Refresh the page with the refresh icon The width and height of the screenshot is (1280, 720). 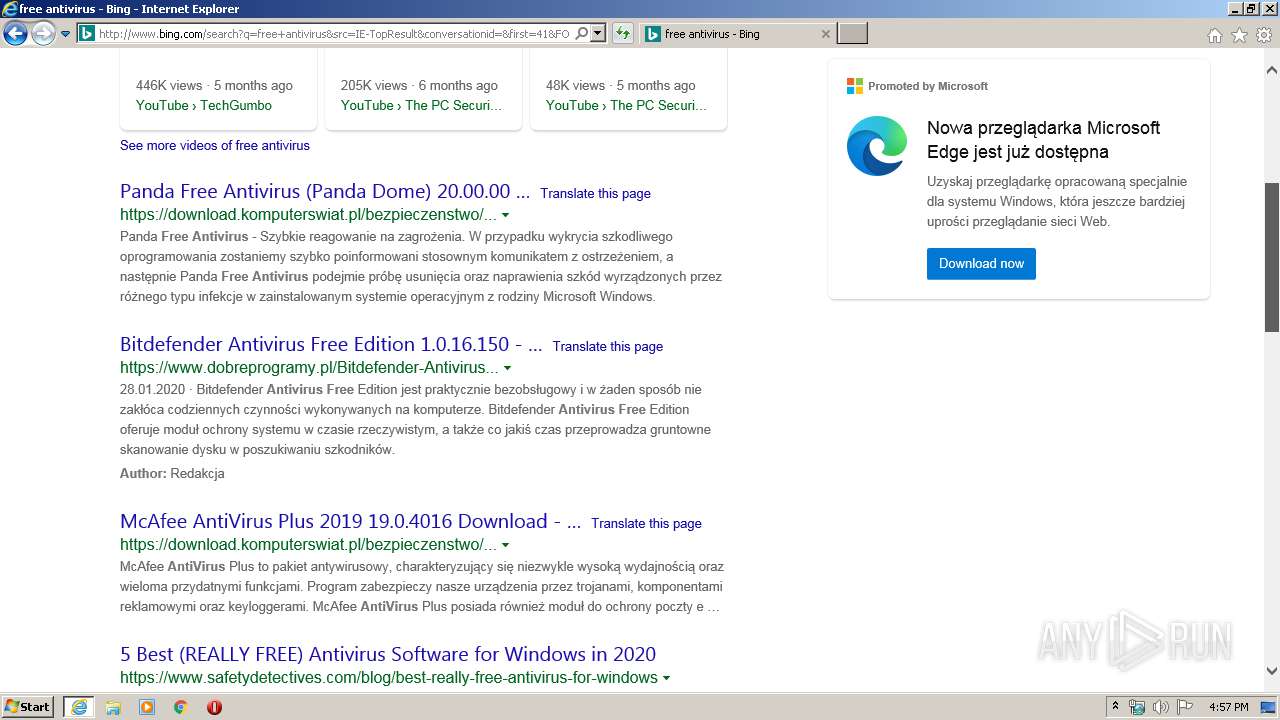point(623,34)
